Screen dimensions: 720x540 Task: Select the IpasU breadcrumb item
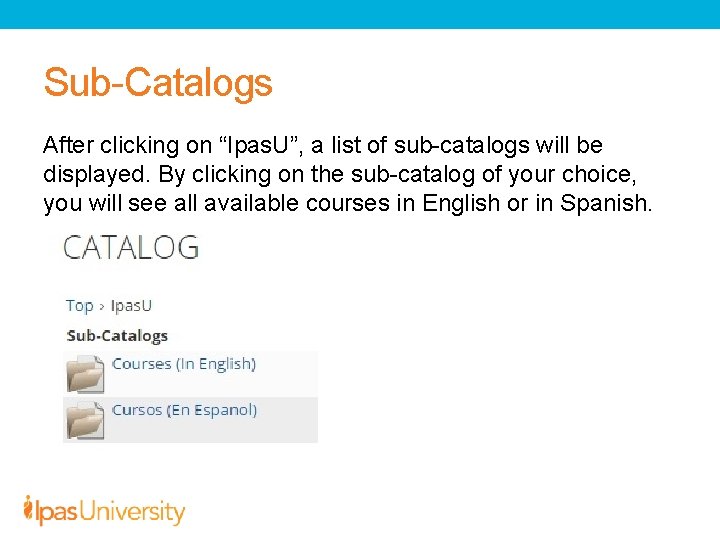point(131,305)
